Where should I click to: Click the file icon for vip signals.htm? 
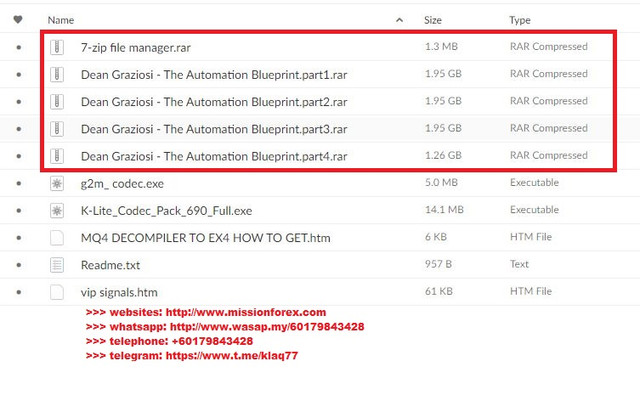pos(57,292)
